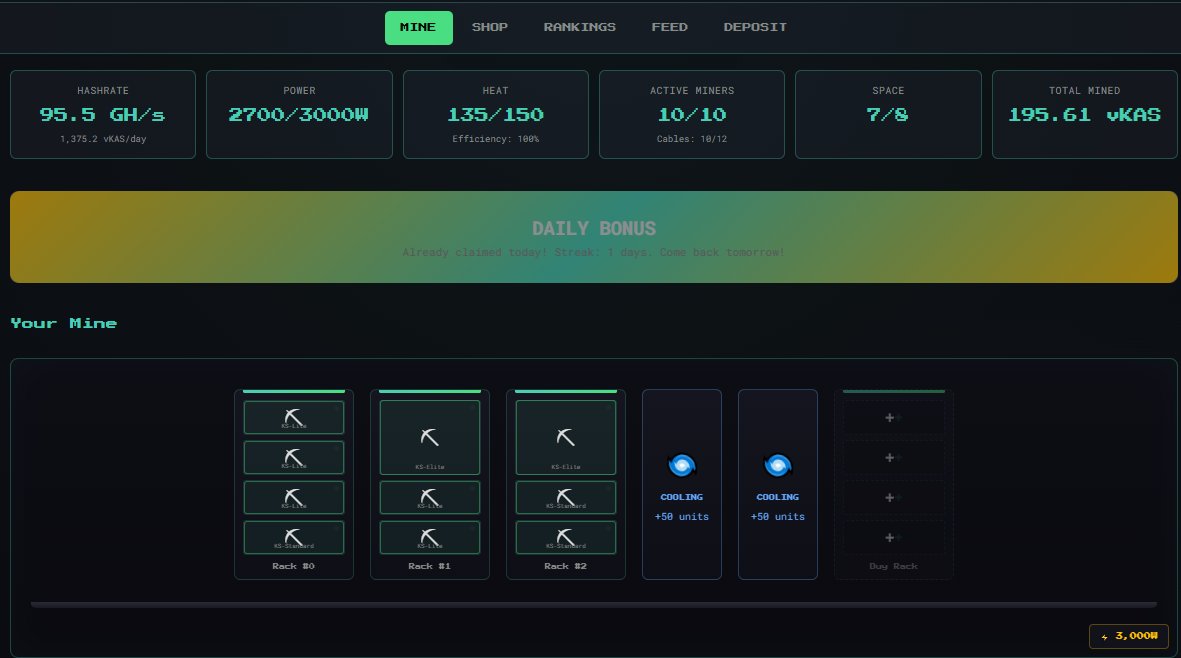Click the 1,375.2 vKAS/day text

pyautogui.click(x=103, y=139)
